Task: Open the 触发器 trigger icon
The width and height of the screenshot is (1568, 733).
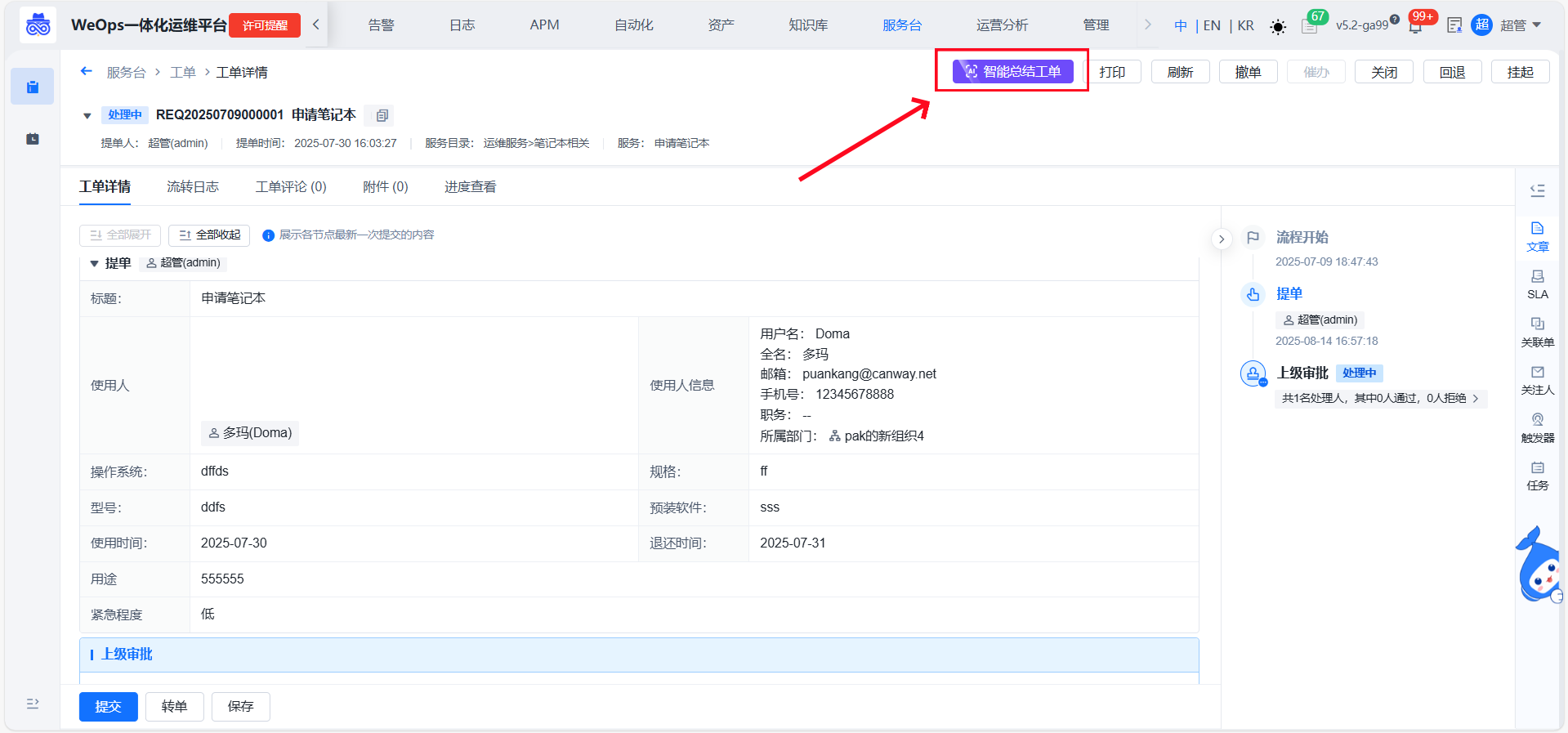Action: [x=1537, y=427]
